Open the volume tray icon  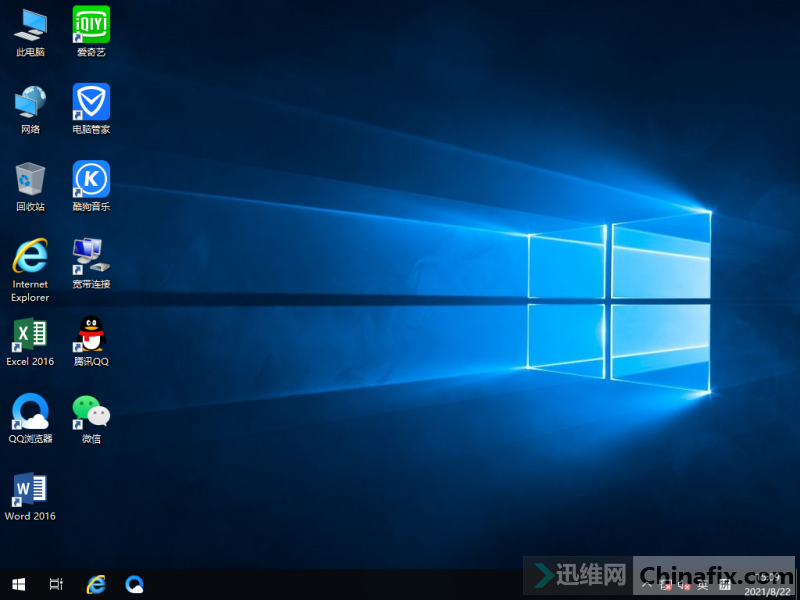pyautogui.click(x=684, y=585)
